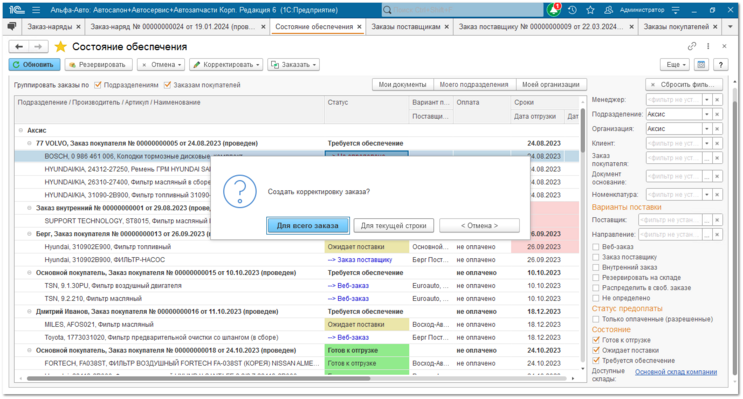Viewport: 743px width, 399px height.
Task: Copy link to form via chain icon
Action: [x=692, y=46]
